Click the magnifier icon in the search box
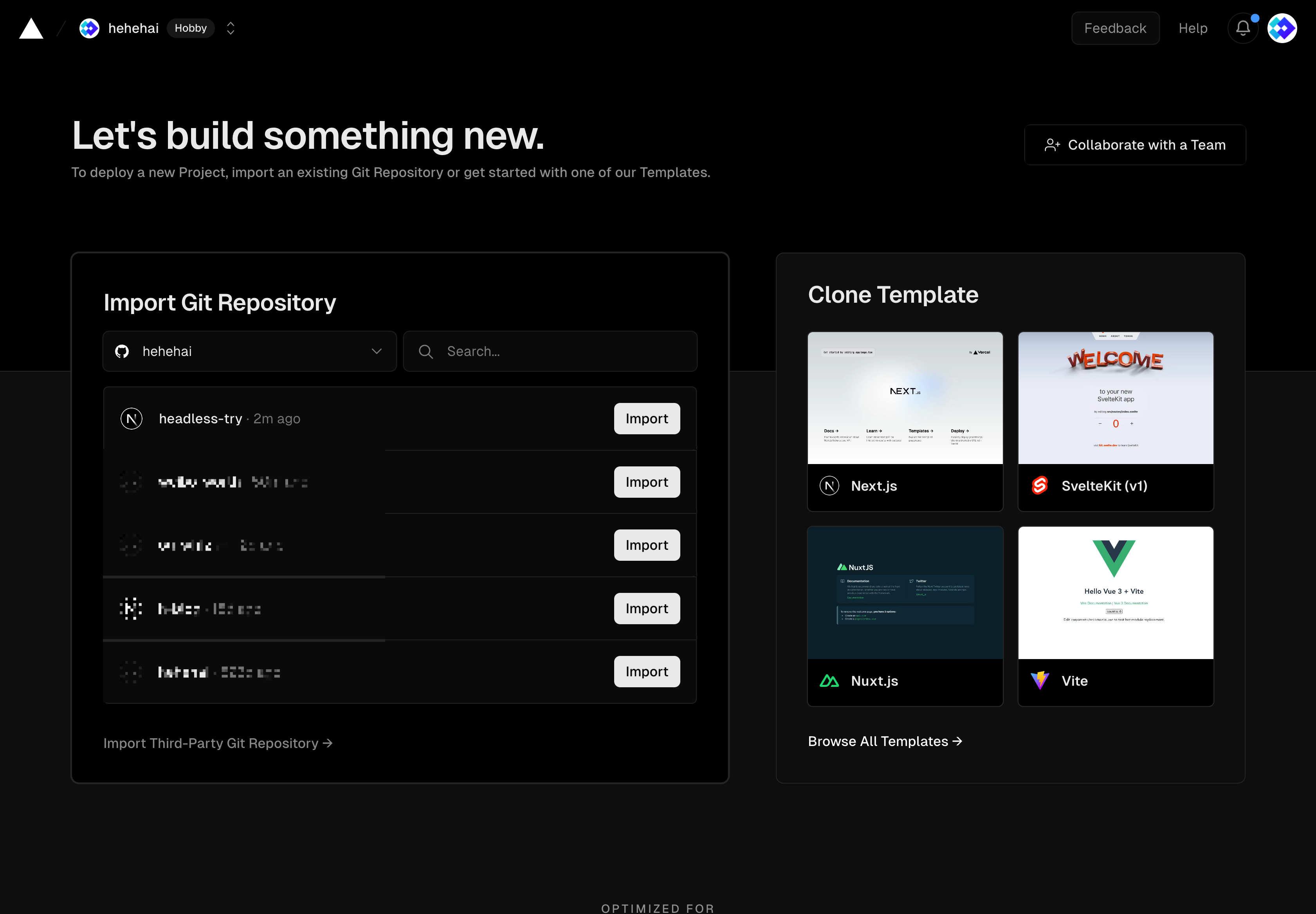Viewport: 1316px width, 914px height. (x=426, y=351)
